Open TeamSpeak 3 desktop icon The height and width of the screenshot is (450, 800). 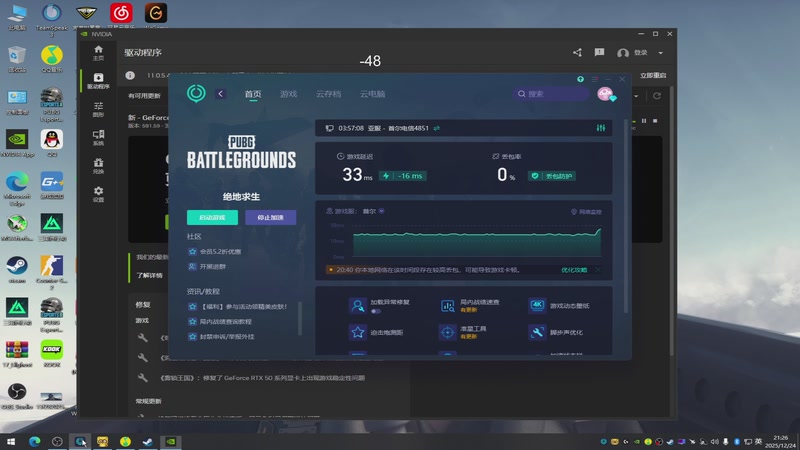52,18
